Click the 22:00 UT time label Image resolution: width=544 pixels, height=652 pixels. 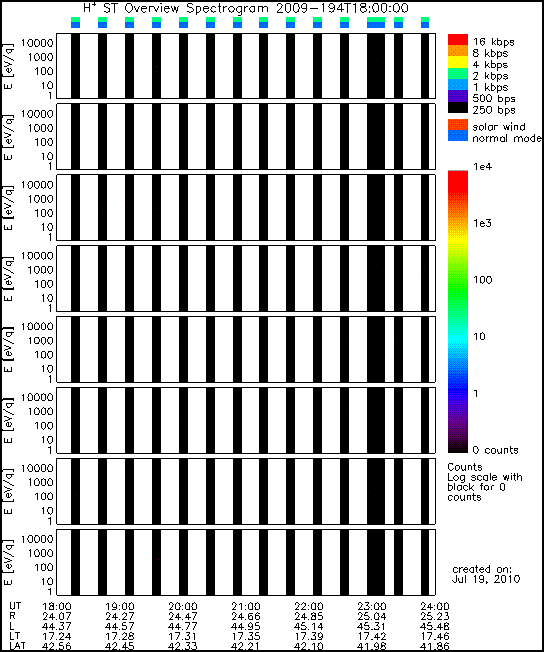click(309, 607)
